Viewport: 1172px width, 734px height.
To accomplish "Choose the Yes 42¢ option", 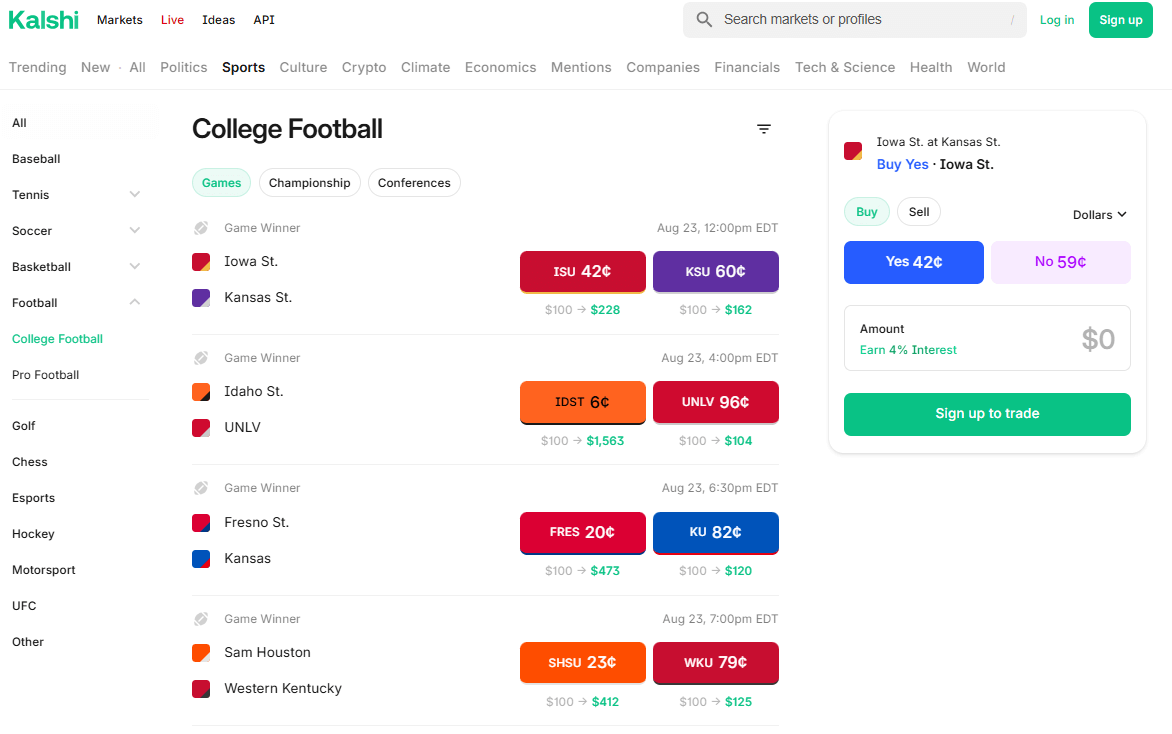I will (913, 262).
